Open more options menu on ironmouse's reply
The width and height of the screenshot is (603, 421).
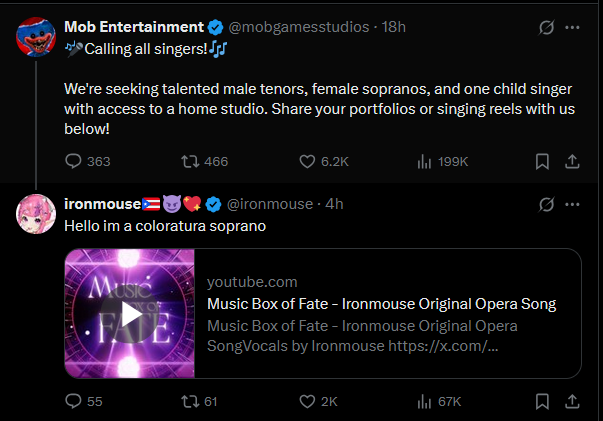(573, 204)
